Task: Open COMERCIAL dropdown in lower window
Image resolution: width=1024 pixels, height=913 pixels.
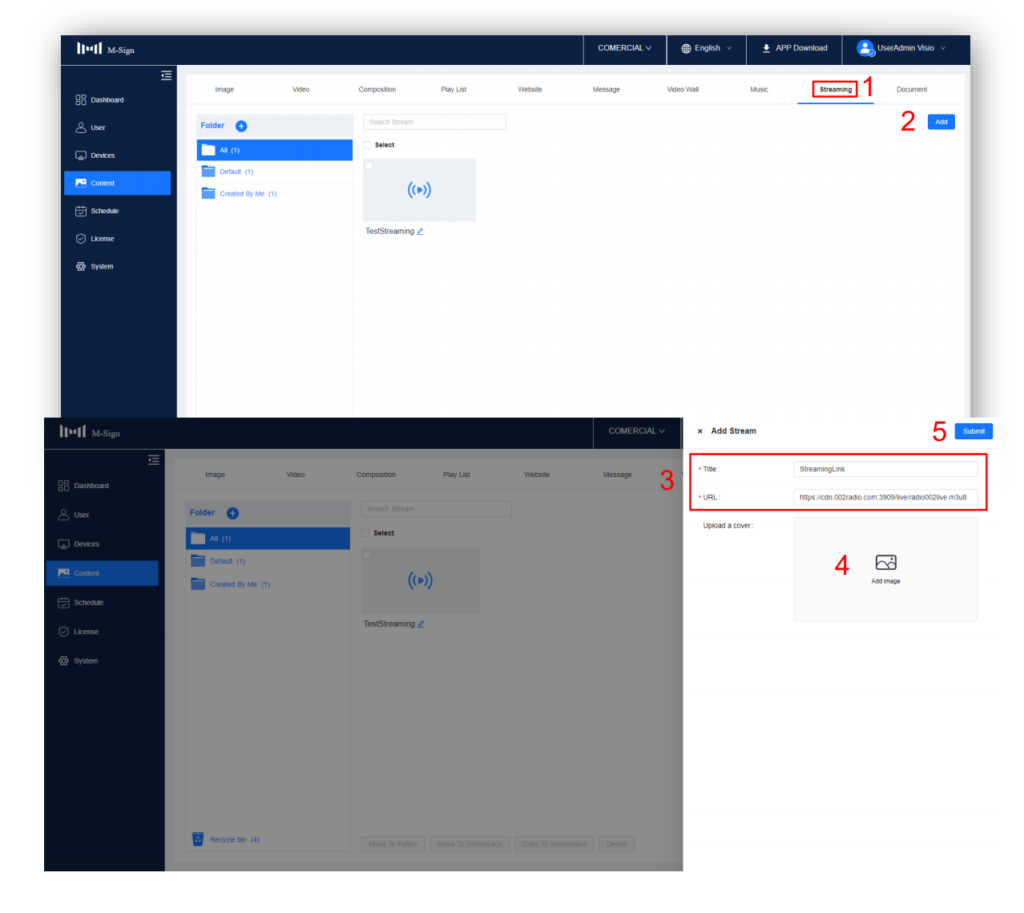Action: point(637,431)
